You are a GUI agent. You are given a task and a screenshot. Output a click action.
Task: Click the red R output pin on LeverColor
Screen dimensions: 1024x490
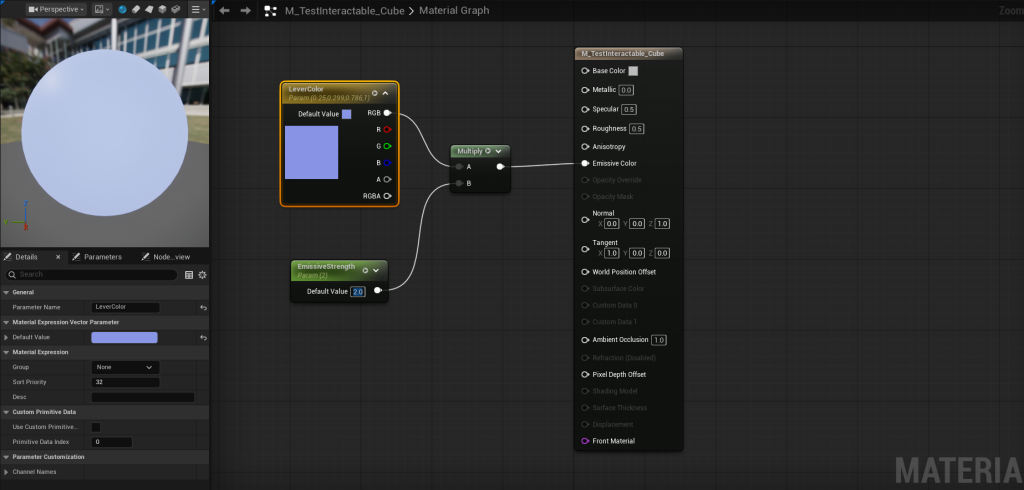(x=387, y=129)
